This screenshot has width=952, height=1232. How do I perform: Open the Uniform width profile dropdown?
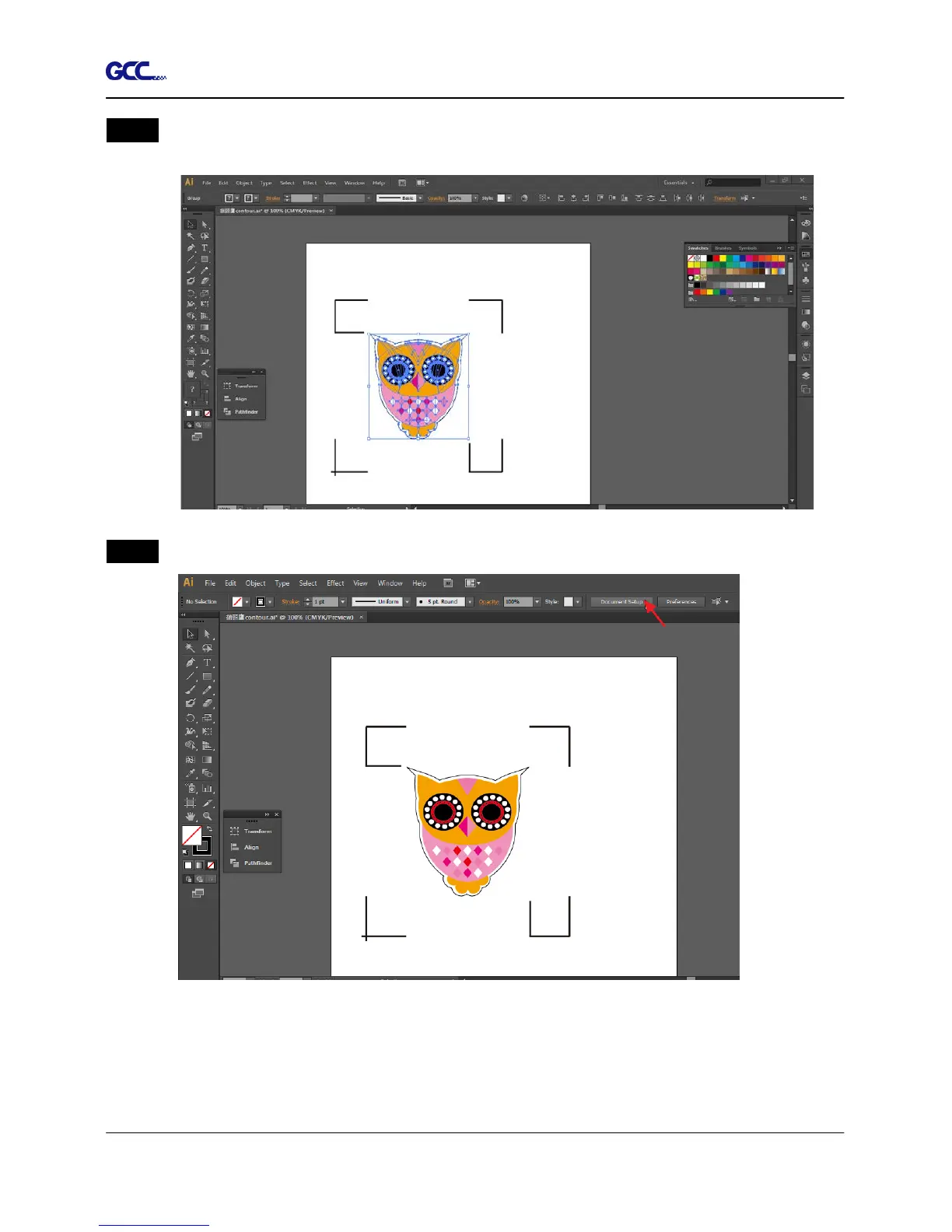coord(407,602)
